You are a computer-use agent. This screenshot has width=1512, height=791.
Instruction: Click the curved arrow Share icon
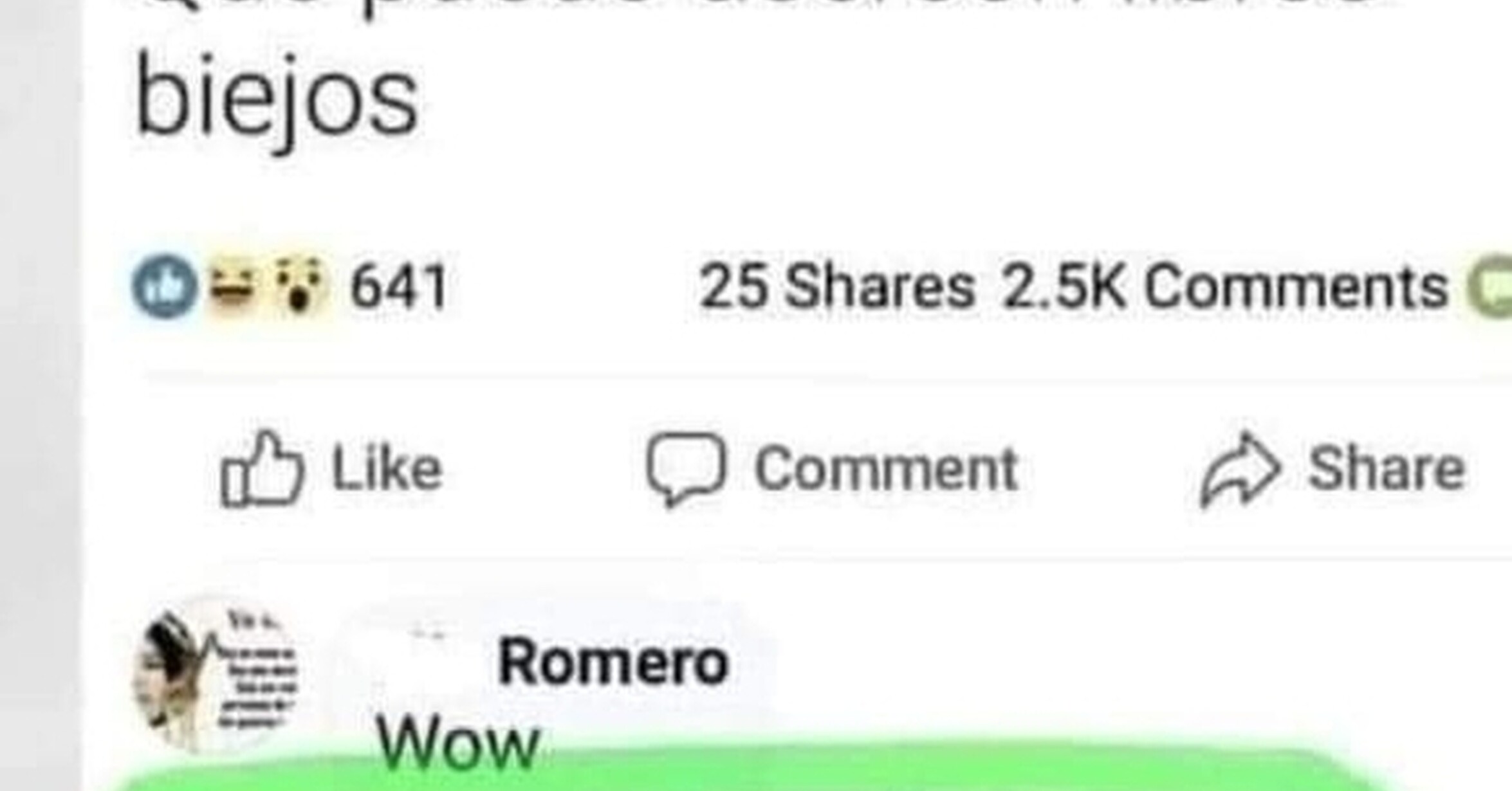coord(1240,469)
